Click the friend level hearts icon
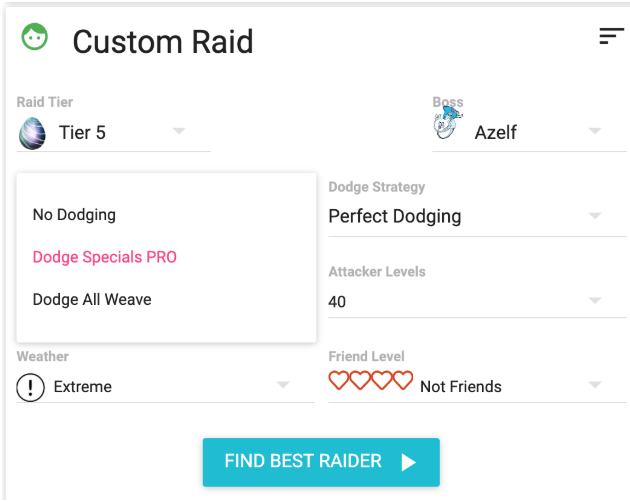Viewport: 630px width, 502px height. pos(370,381)
